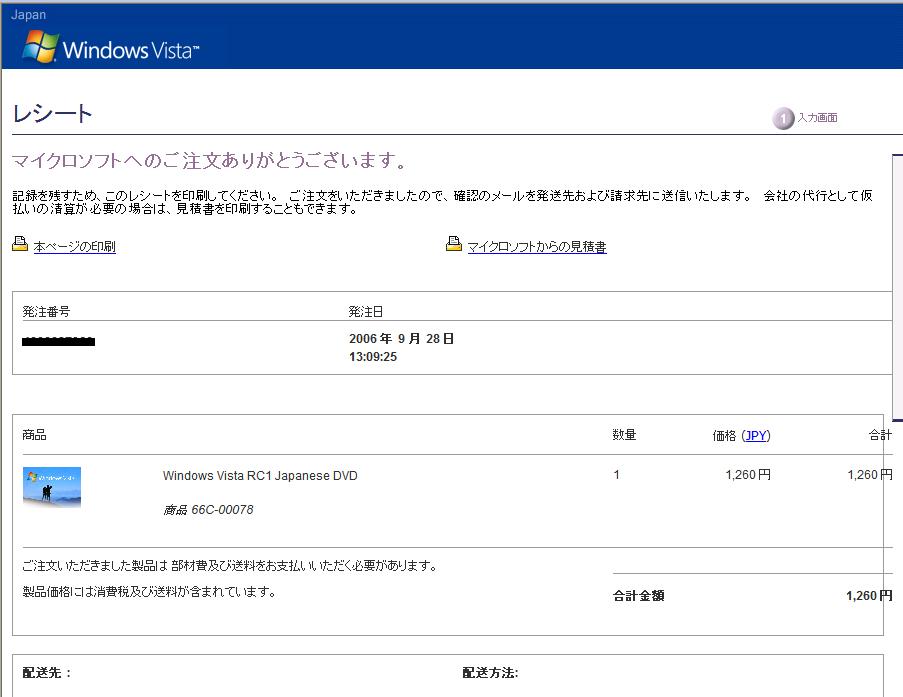Open the マイクロソフトからの見積書 link
Image resolution: width=903 pixels, height=697 pixels.
[537, 247]
